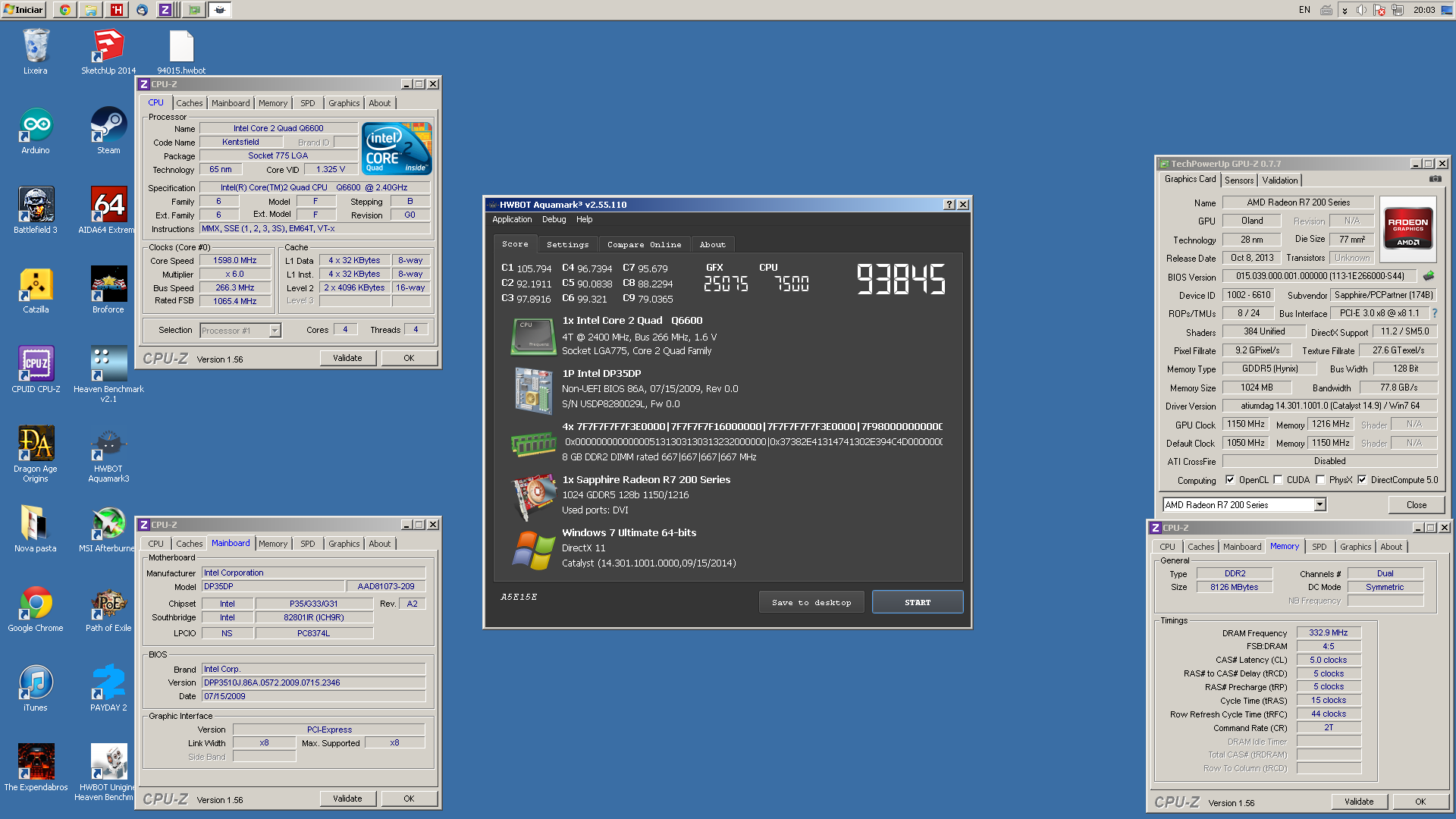Open the SketchUp 2014 desktop shortcut

point(108,52)
